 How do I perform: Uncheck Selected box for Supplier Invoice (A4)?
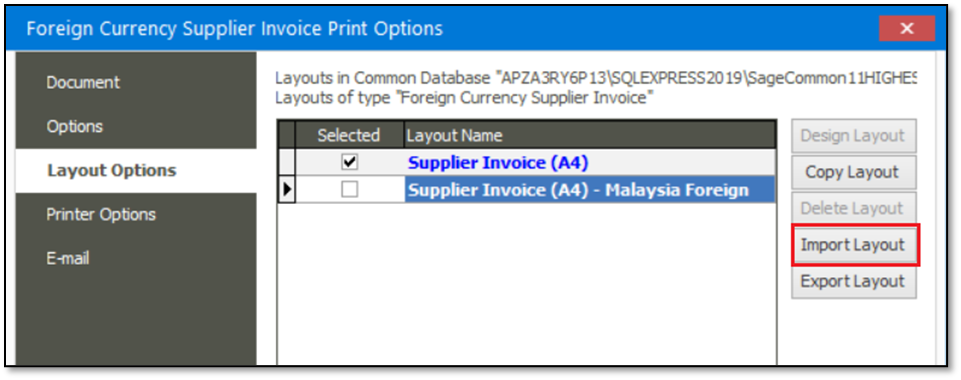(349, 162)
